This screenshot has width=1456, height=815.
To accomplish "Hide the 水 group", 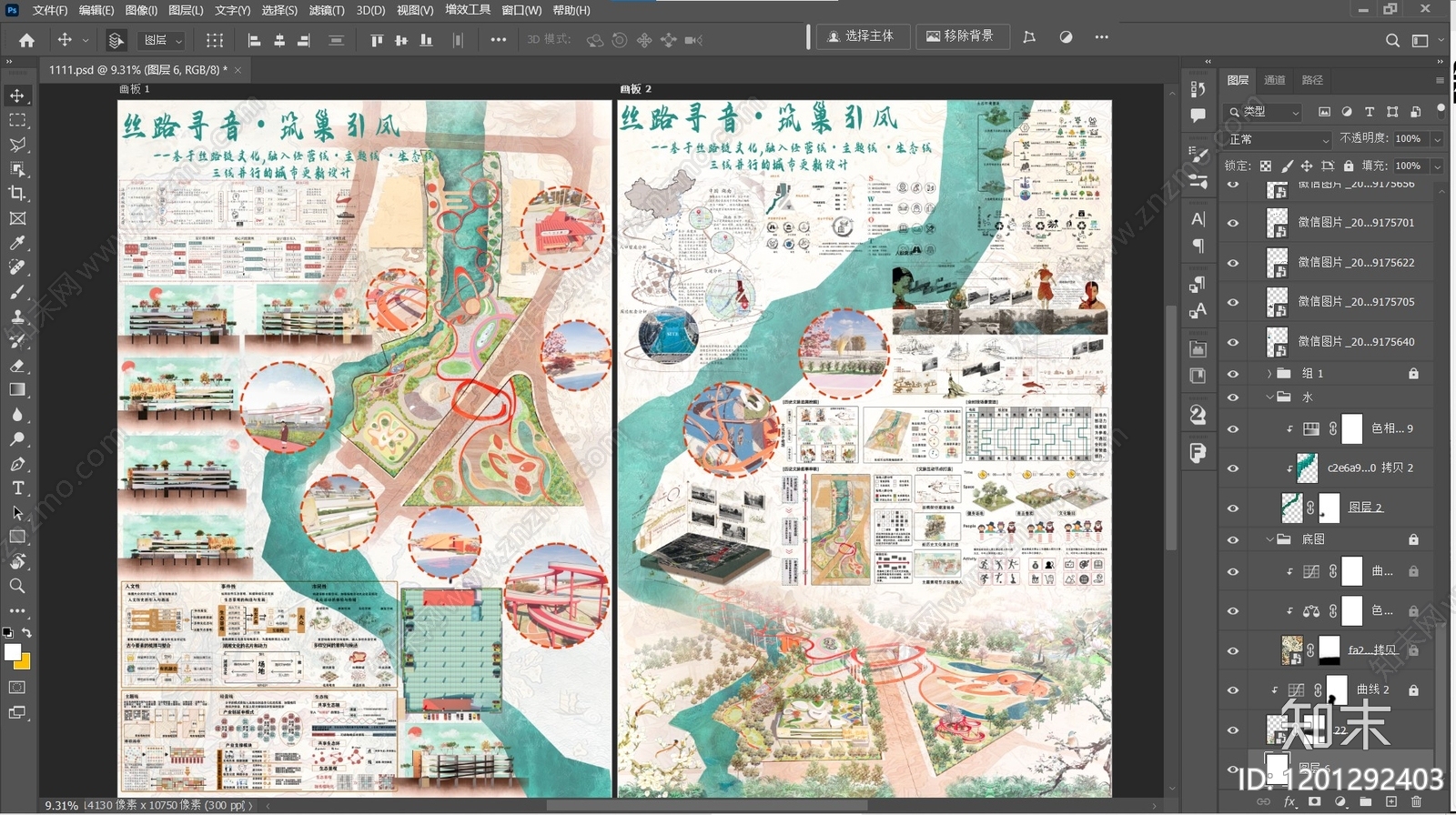I will pyautogui.click(x=1233, y=397).
